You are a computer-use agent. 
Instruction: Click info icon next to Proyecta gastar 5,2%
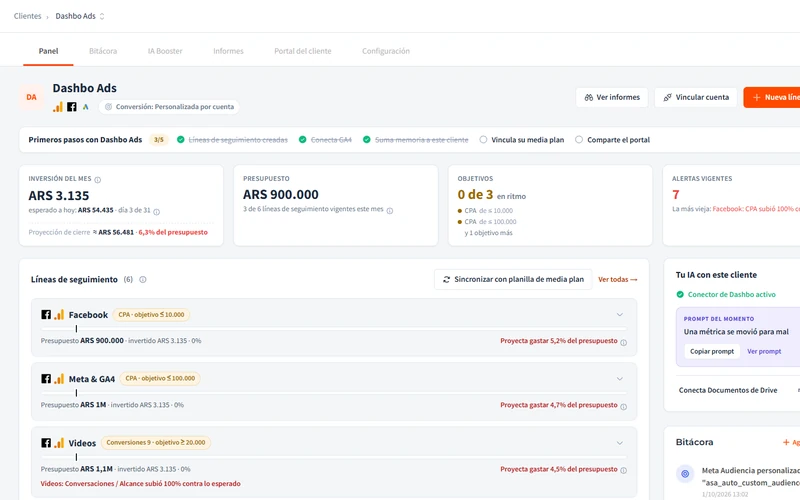(623, 343)
